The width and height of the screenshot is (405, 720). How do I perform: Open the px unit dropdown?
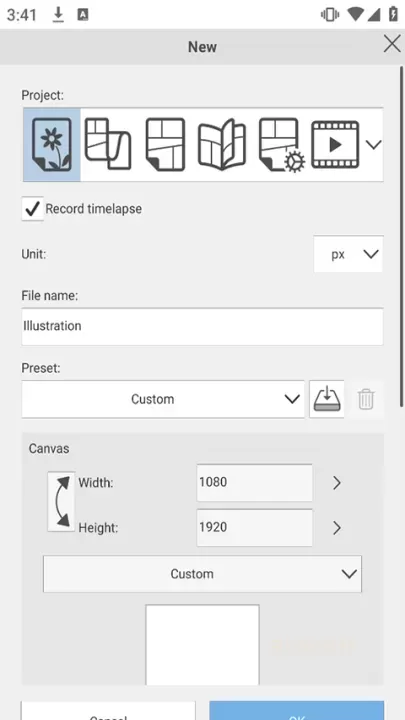(349, 254)
